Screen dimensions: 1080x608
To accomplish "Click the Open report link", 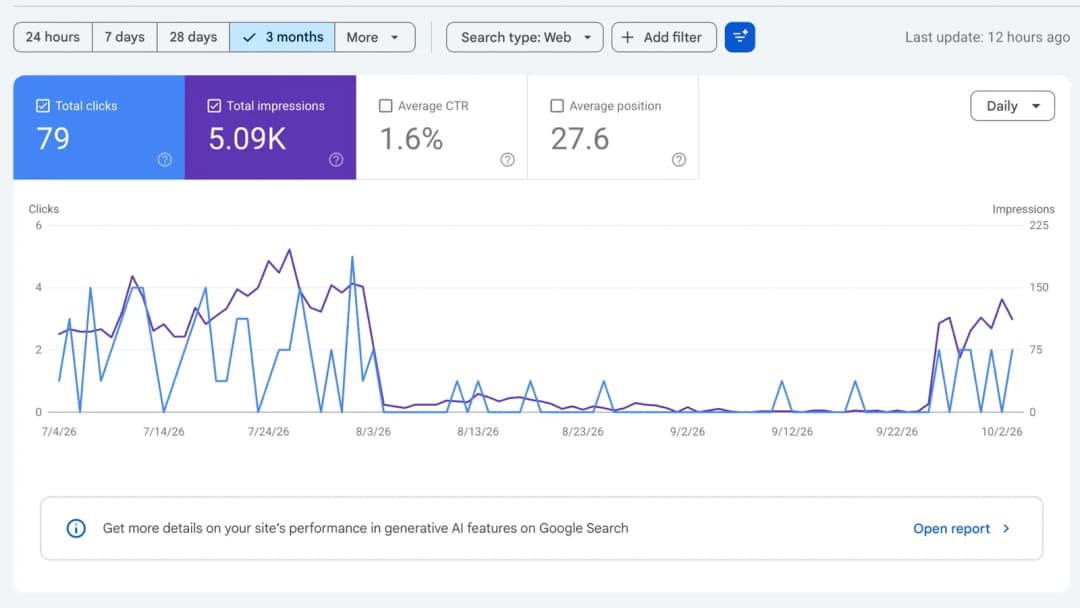I will click(x=951, y=529).
